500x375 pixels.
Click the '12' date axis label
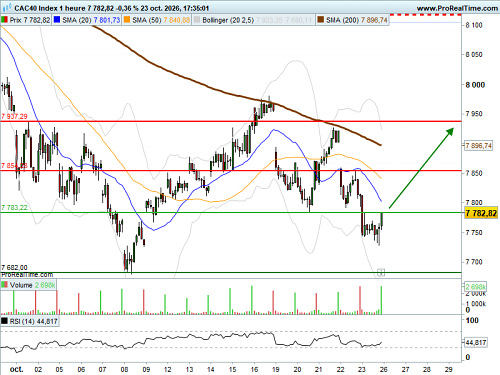[x=168, y=369]
